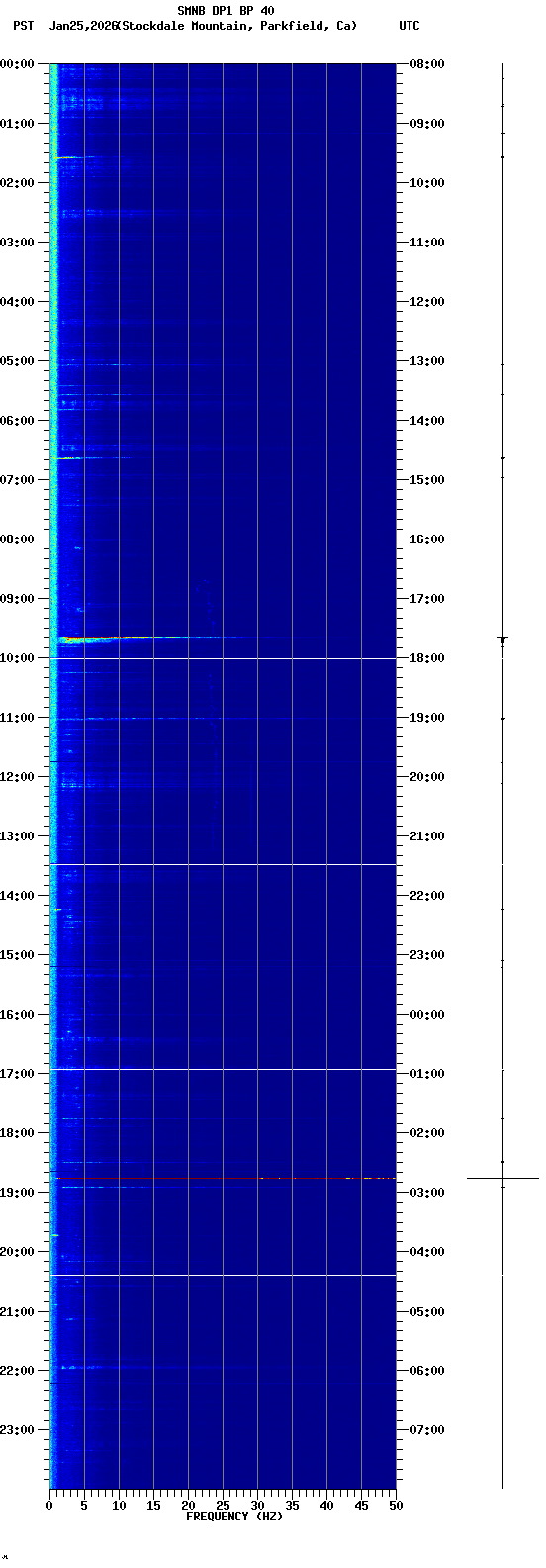546x1568 pixels.
Task: Click the 5 Hz frequency tick label
Action: click(84, 1506)
